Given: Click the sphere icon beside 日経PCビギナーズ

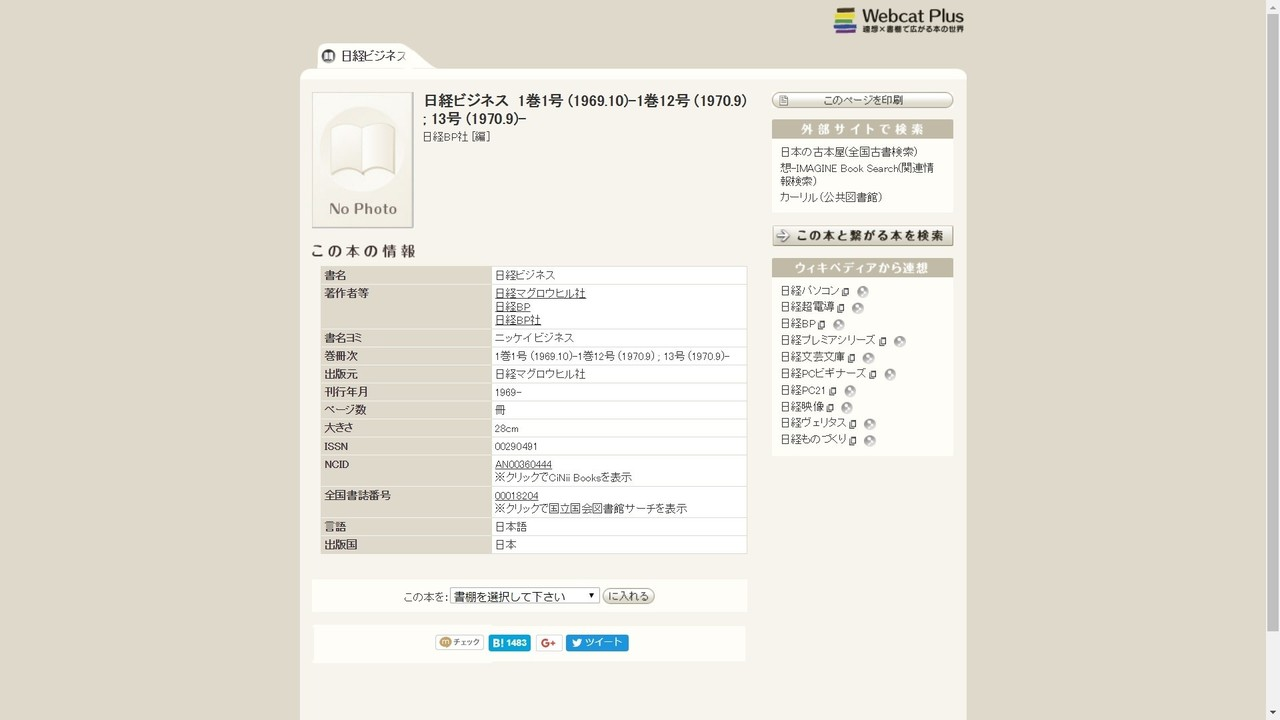Looking at the screenshot, I should (x=889, y=374).
